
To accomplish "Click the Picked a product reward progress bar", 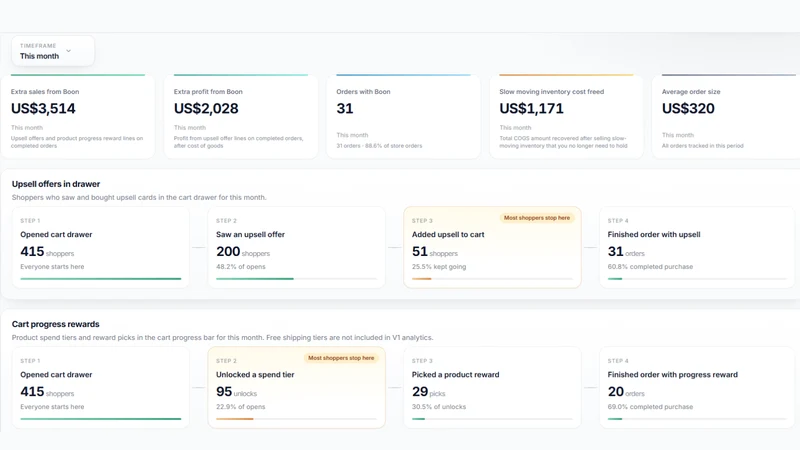I will (x=492, y=419).
